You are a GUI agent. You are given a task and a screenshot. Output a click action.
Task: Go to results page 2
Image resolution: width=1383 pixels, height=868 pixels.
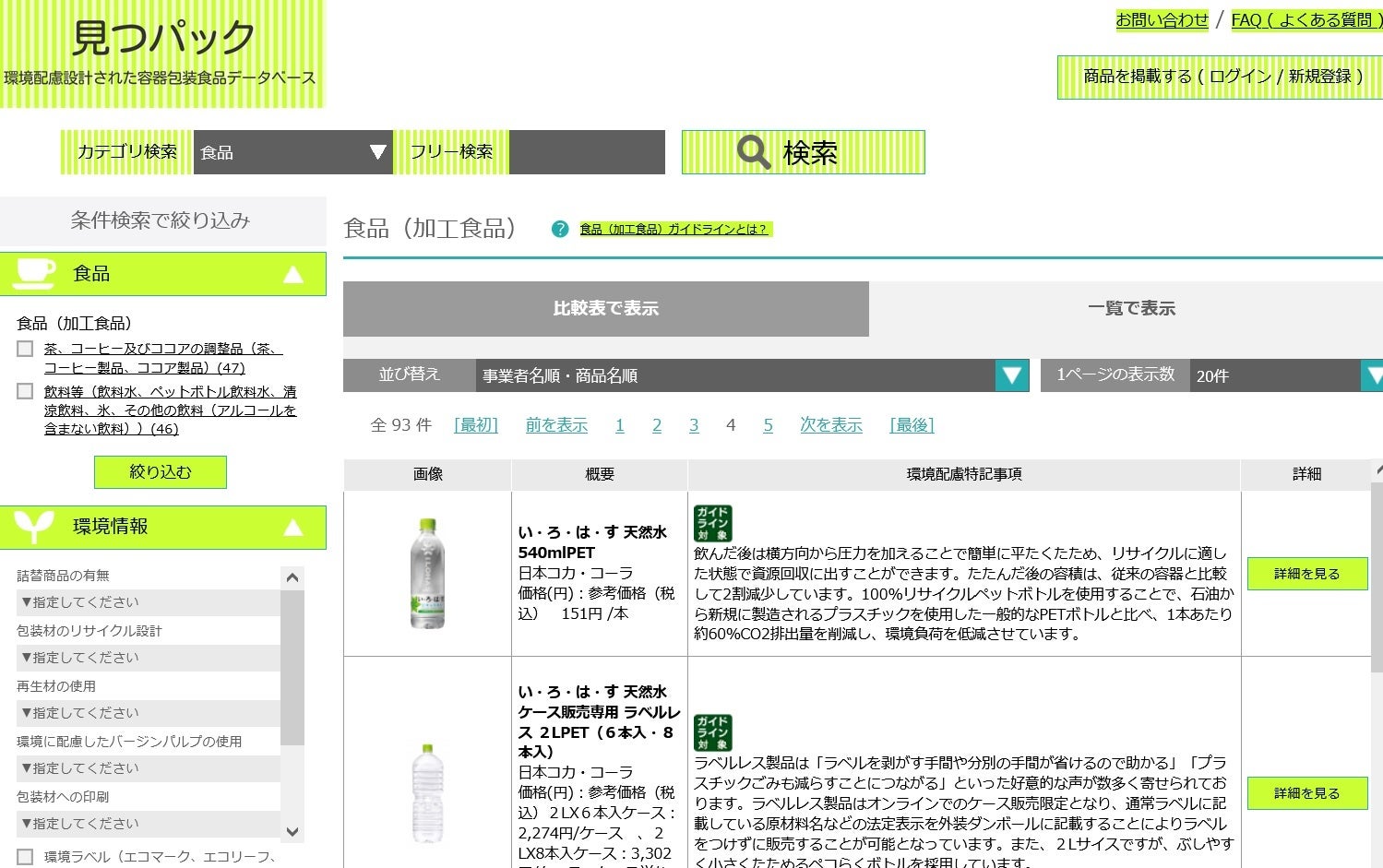657,425
